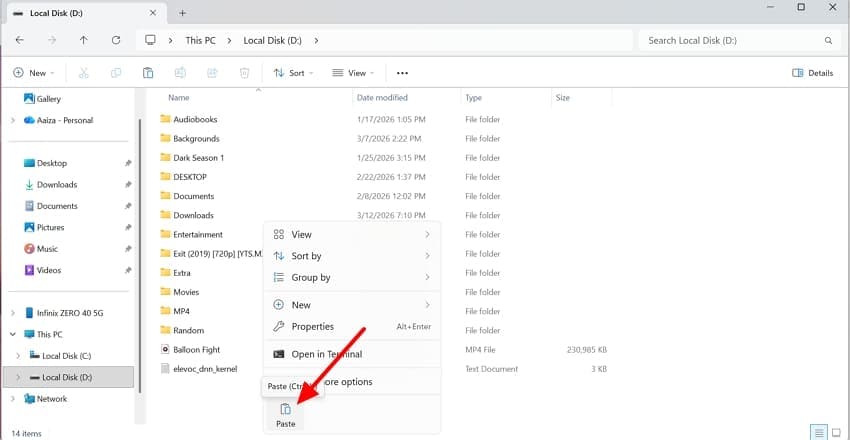The height and width of the screenshot is (440, 850).
Task: Click the Forward navigation arrow
Action: pos(51,40)
